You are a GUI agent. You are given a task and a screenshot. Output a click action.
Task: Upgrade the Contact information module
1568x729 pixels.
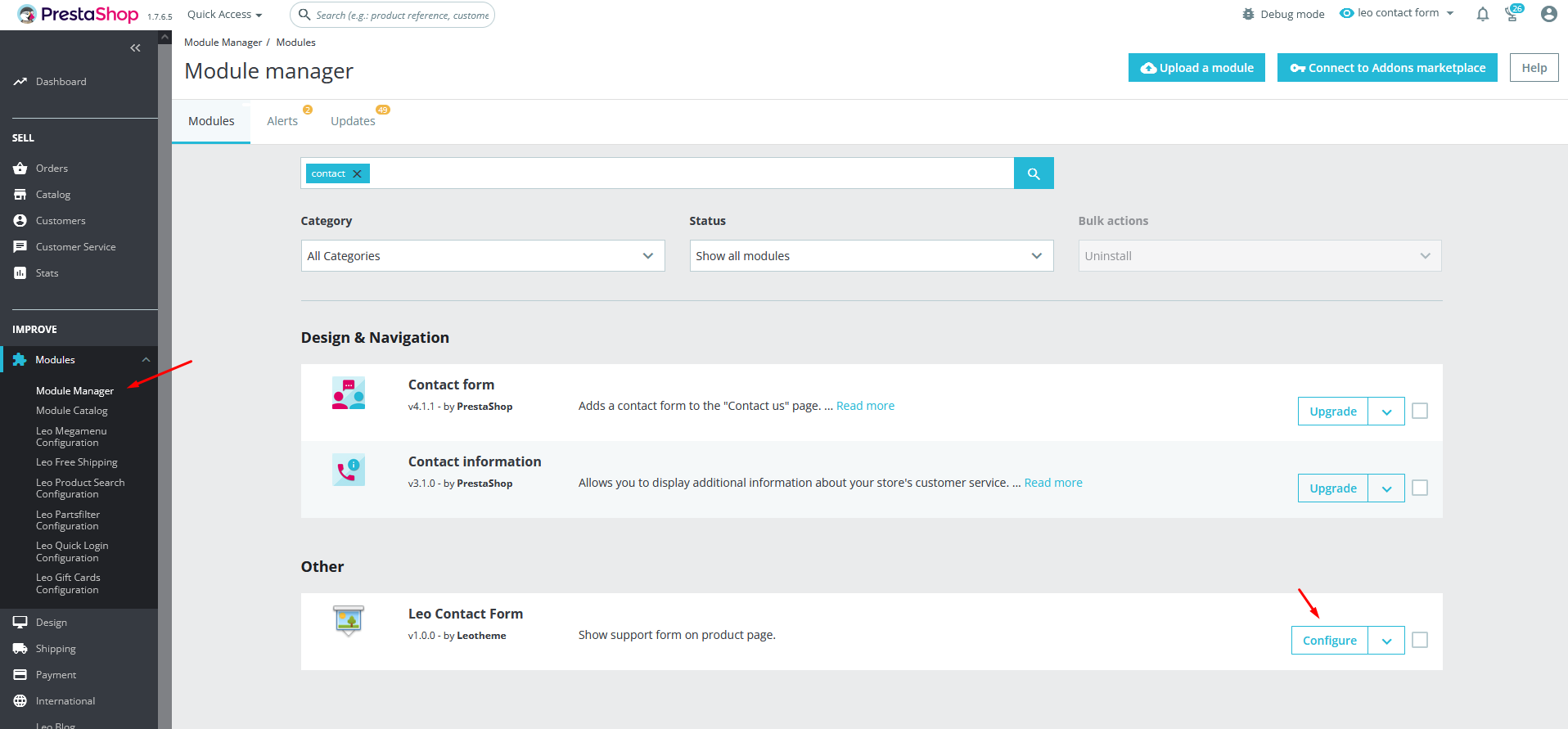[1333, 488]
